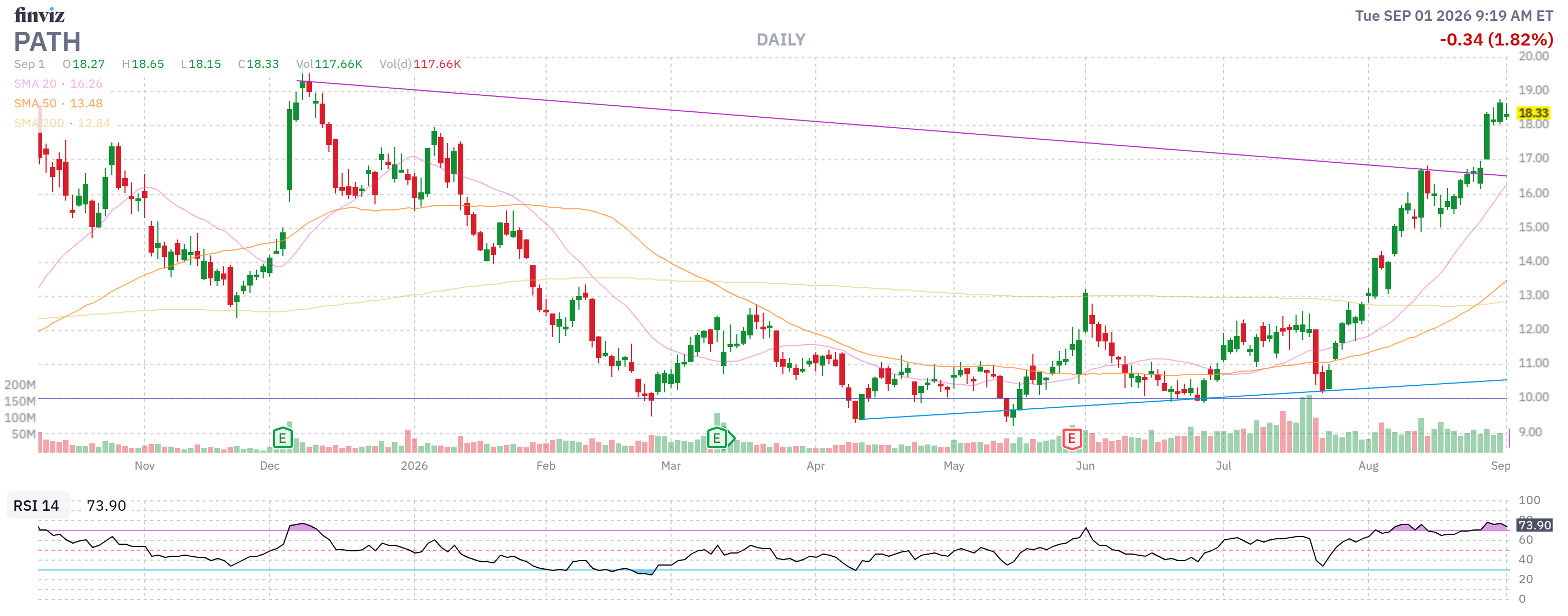Click the 11.00 price axis label
This screenshot has width=1568, height=616.
point(1534,363)
